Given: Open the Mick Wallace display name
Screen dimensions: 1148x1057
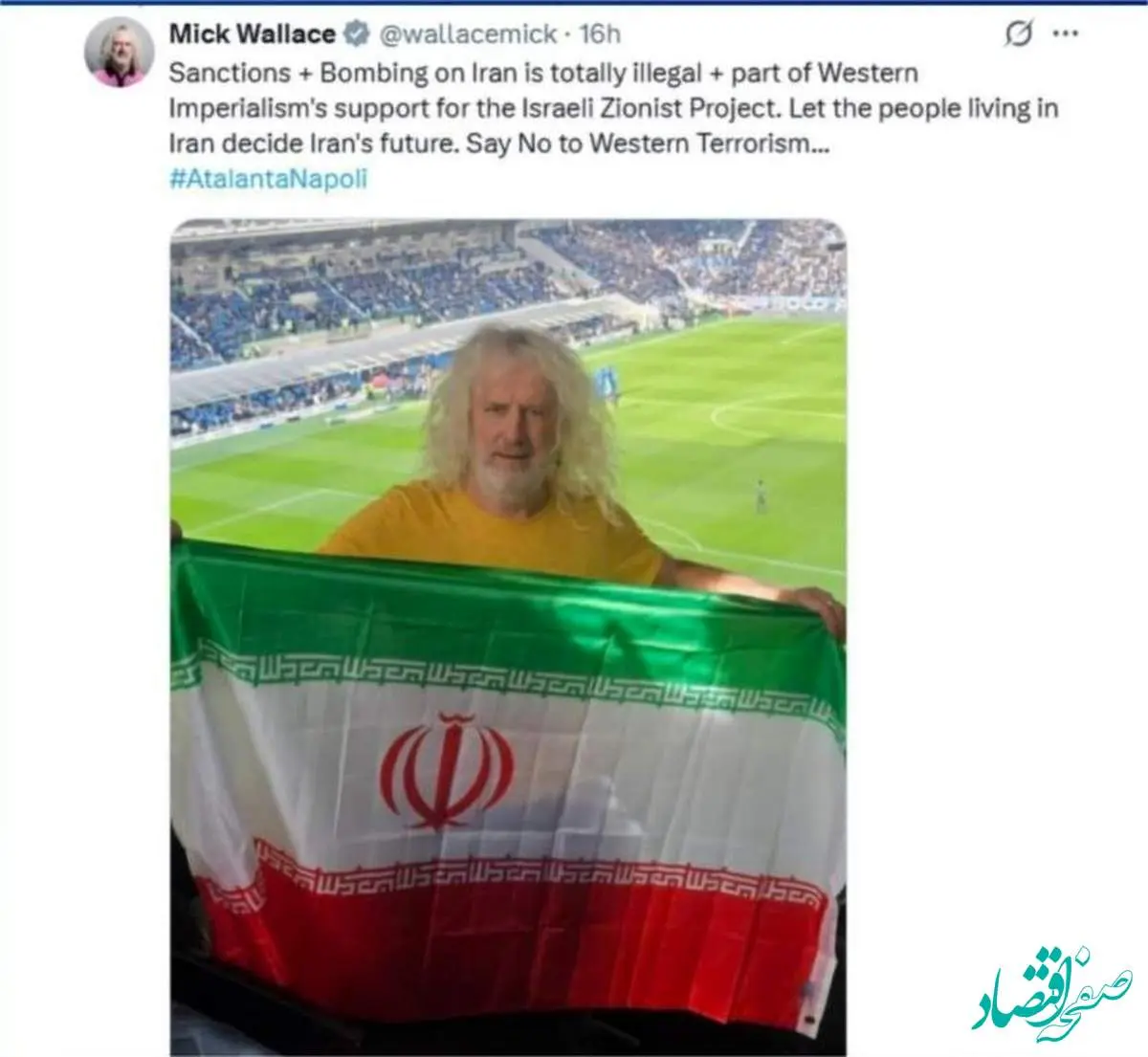Looking at the screenshot, I should (253, 34).
